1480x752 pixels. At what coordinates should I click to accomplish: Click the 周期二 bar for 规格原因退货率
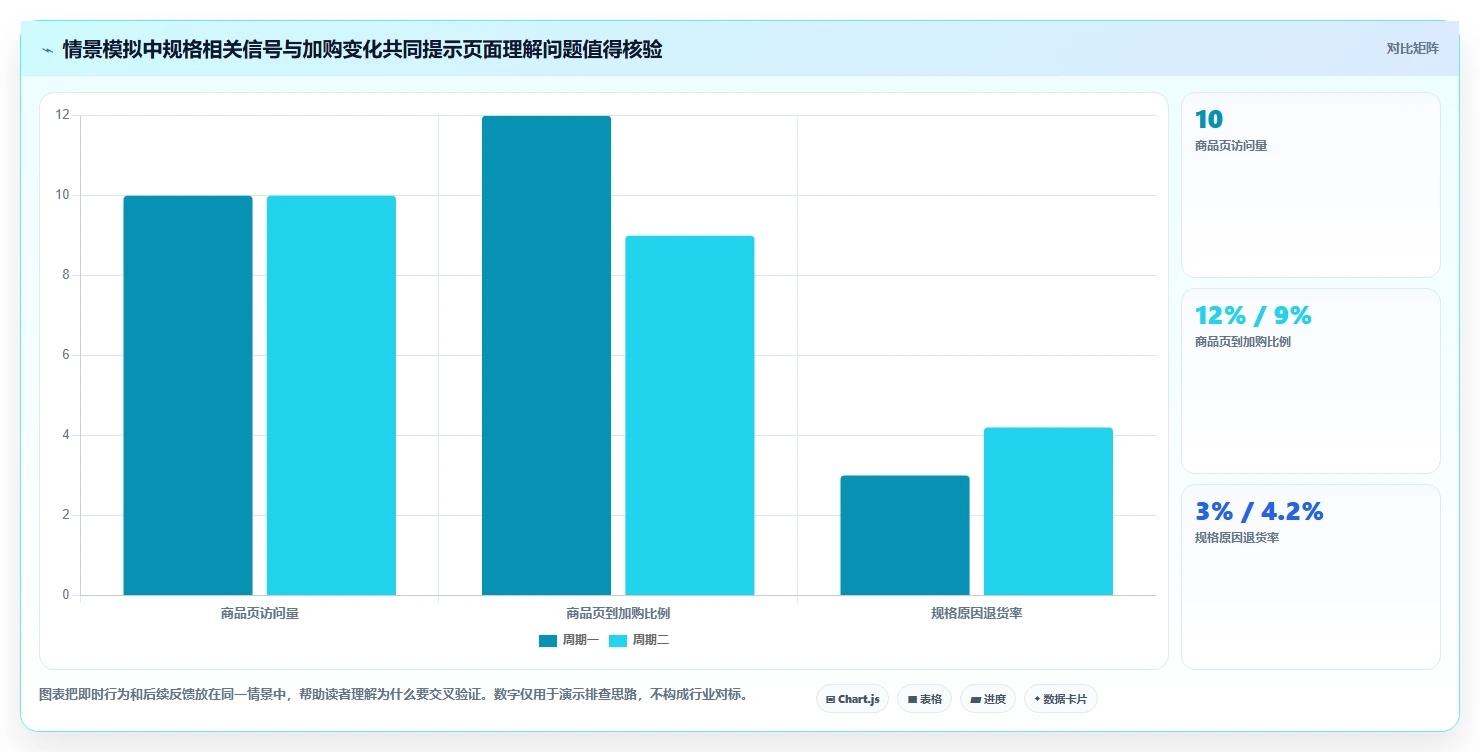tap(1048, 511)
